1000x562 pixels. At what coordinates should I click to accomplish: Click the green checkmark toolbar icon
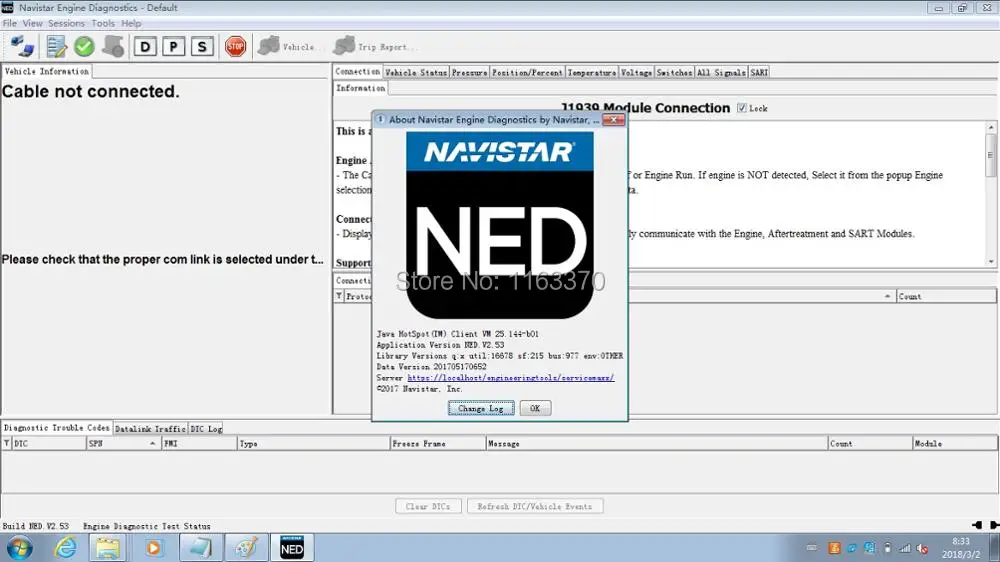[84, 47]
